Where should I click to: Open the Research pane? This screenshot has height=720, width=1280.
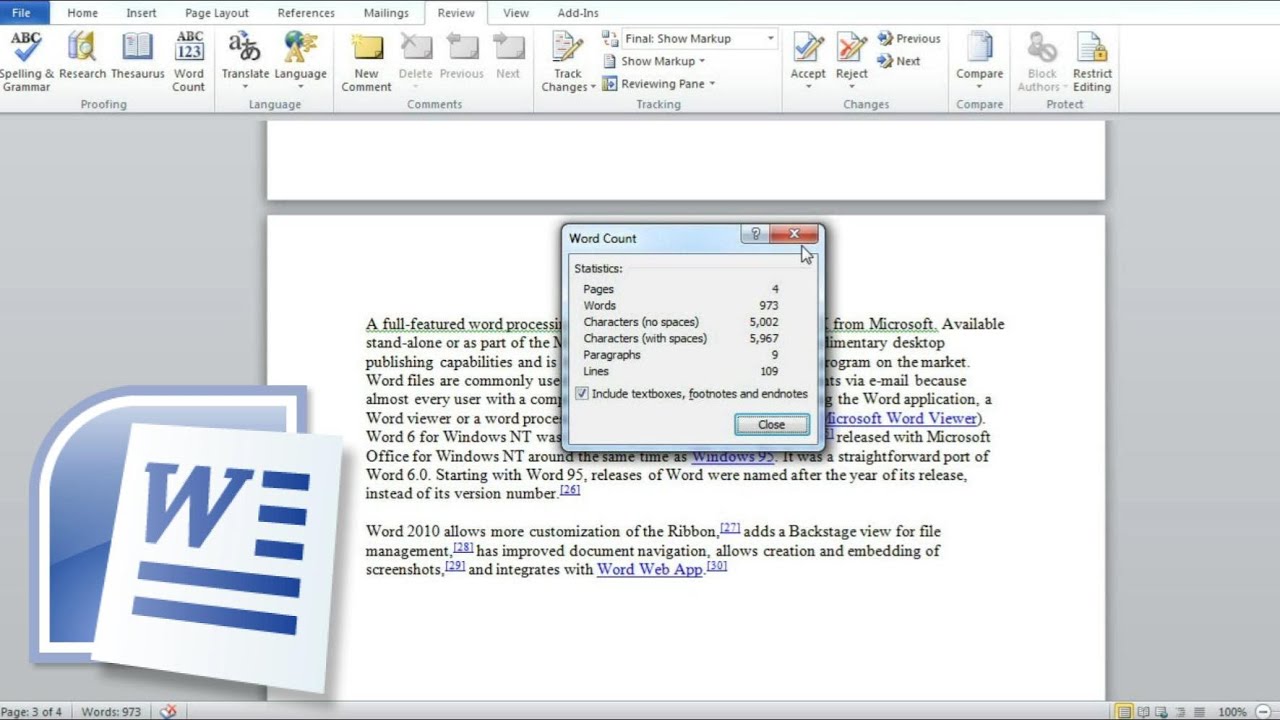[x=82, y=57]
